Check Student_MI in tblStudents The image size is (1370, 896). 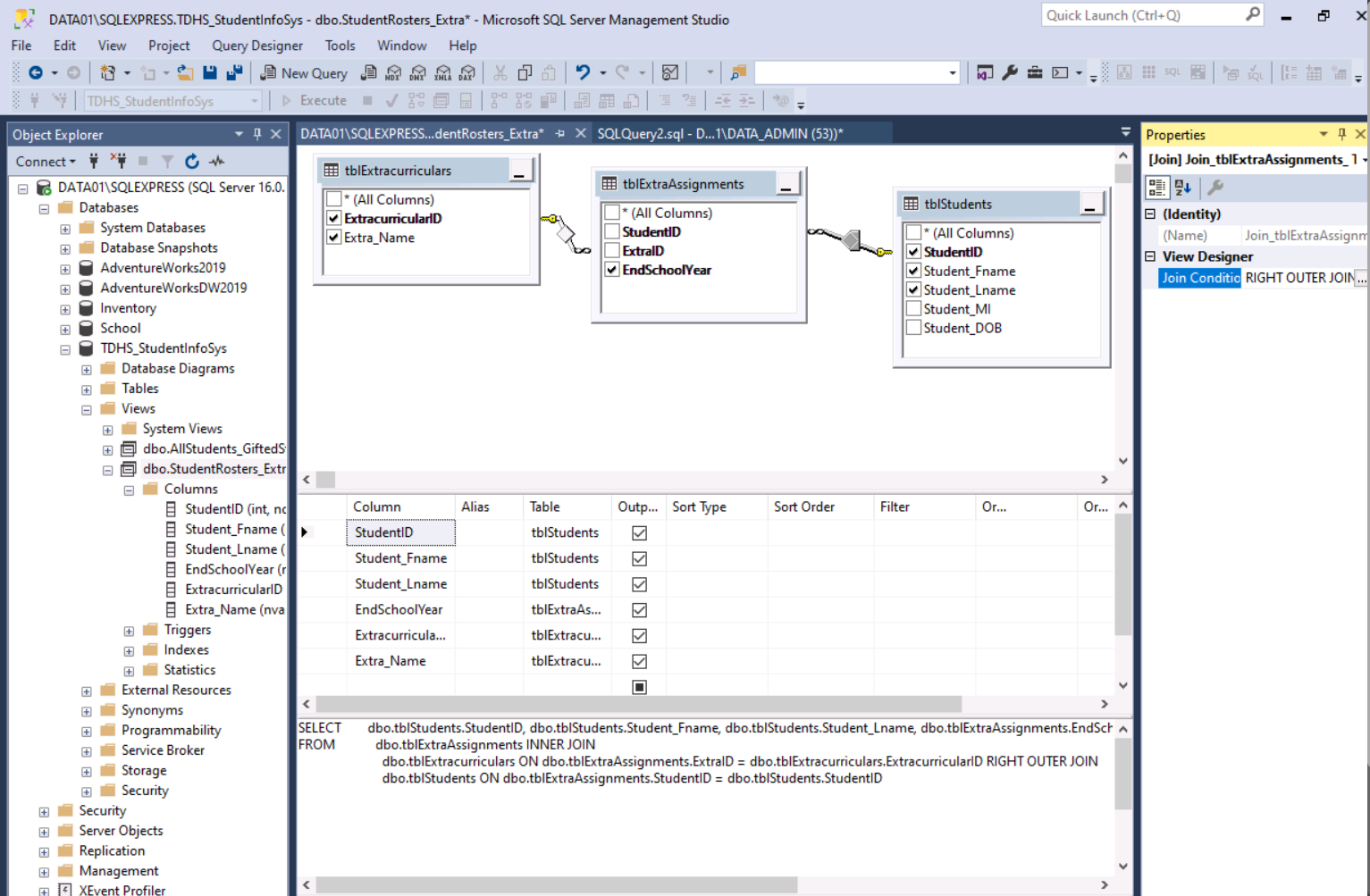[913, 309]
